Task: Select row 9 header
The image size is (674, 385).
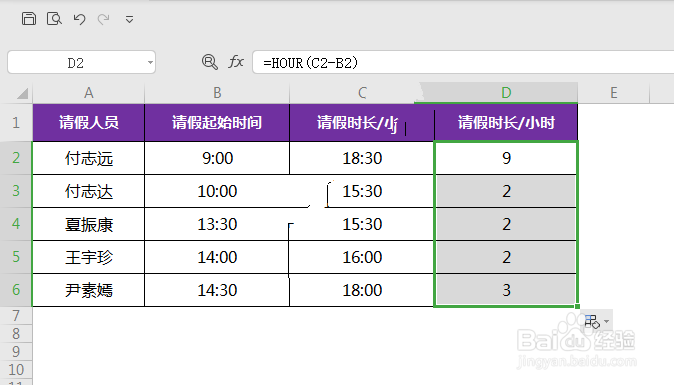Action: [16, 352]
